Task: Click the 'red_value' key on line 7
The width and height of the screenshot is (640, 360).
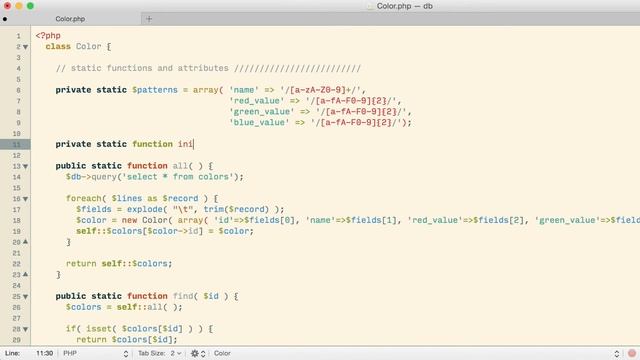Action: pyautogui.click(x=257, y=101)
